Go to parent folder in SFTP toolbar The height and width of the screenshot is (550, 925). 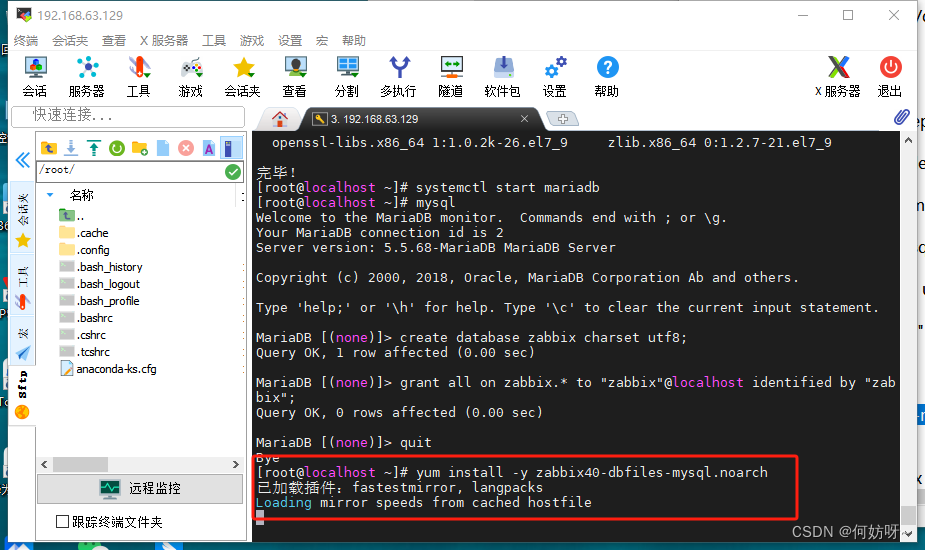pos(48,148)
